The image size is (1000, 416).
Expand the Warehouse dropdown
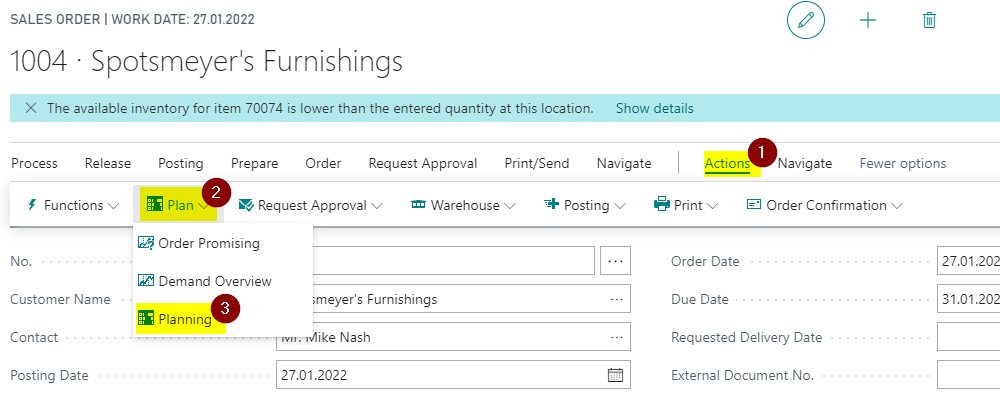(x=463, y=205)
